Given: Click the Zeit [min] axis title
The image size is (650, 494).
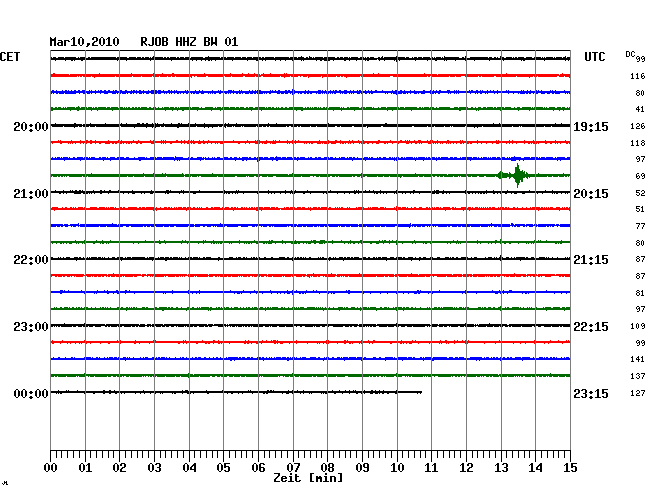Looking at the screenshot, I should 308,478.
